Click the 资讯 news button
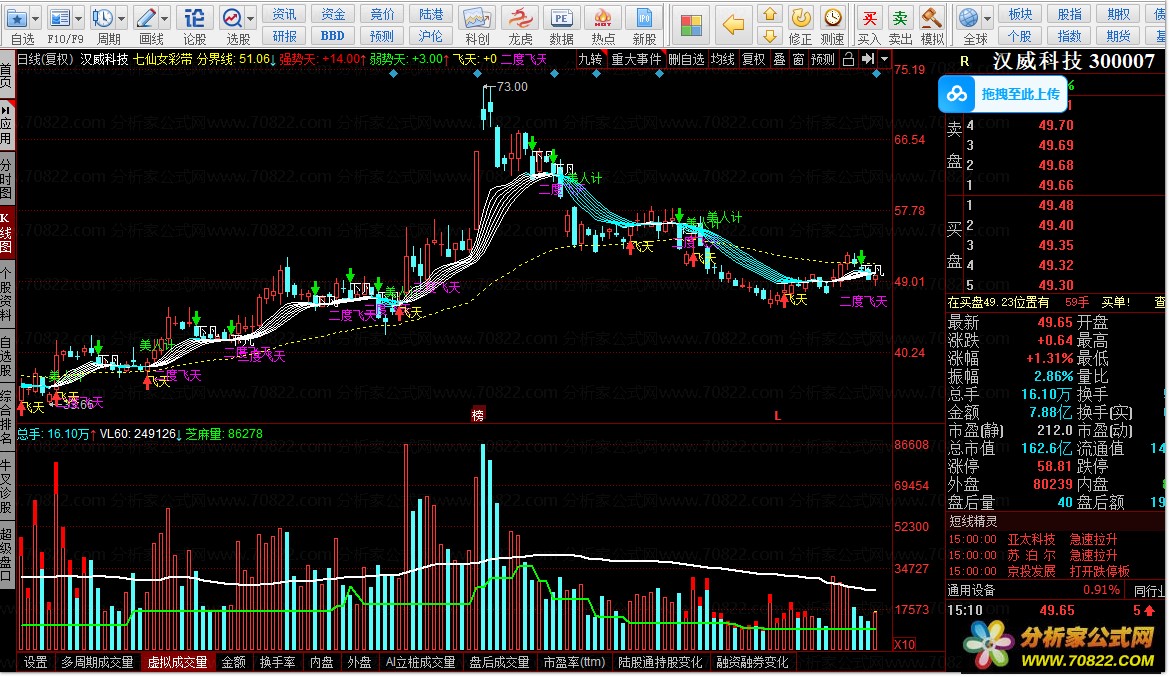 point(285,13)
